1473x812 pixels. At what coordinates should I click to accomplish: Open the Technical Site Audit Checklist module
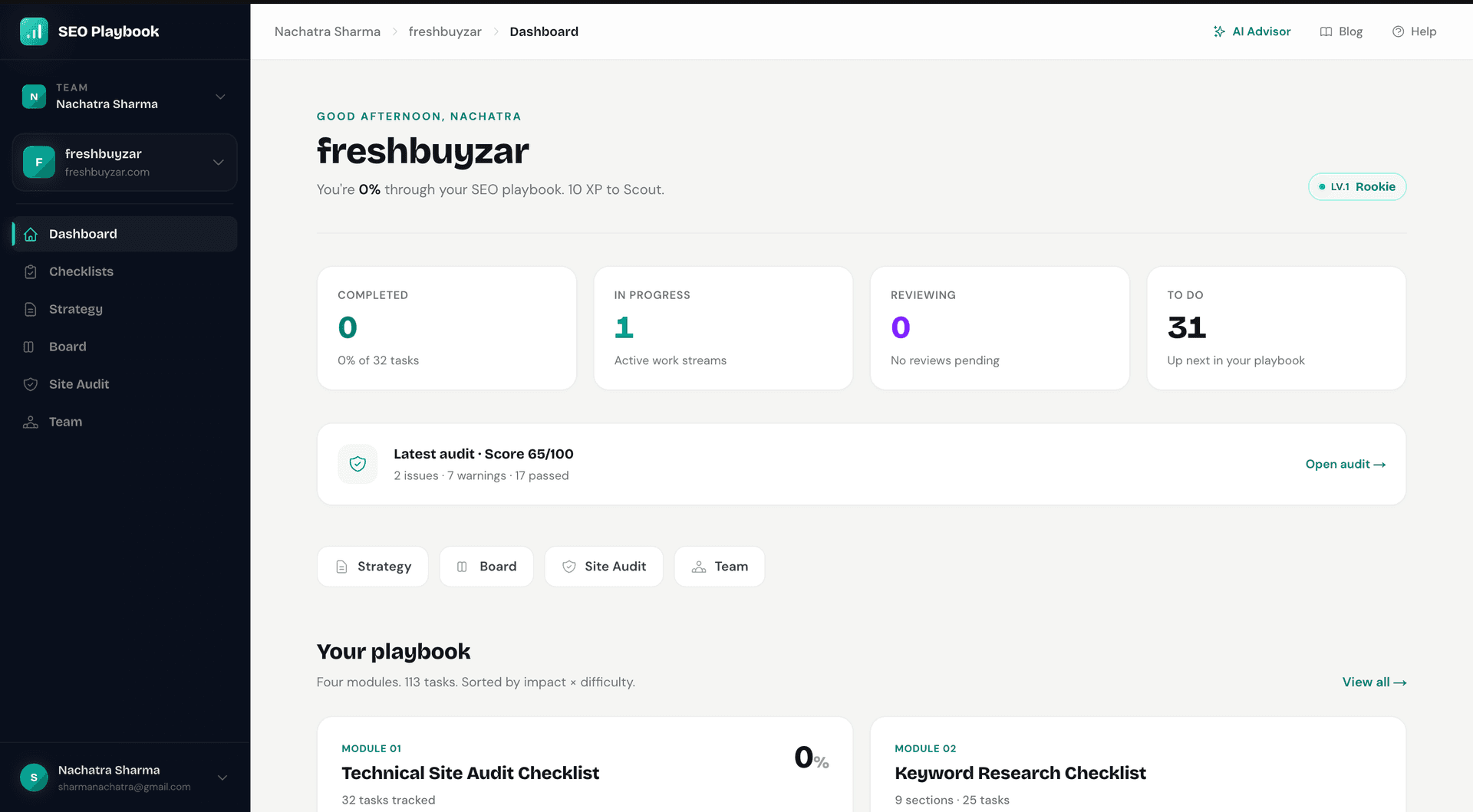click(x=585, y=764)
